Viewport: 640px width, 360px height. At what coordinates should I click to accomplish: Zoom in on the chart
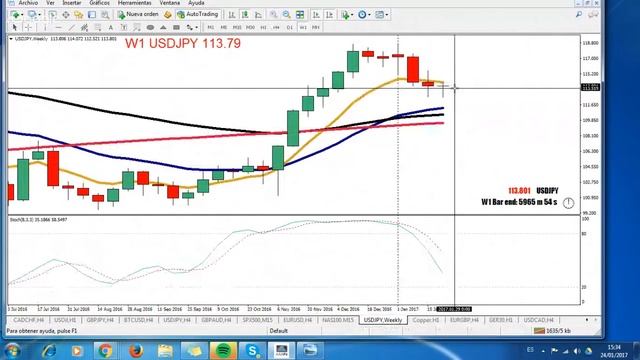273,15
